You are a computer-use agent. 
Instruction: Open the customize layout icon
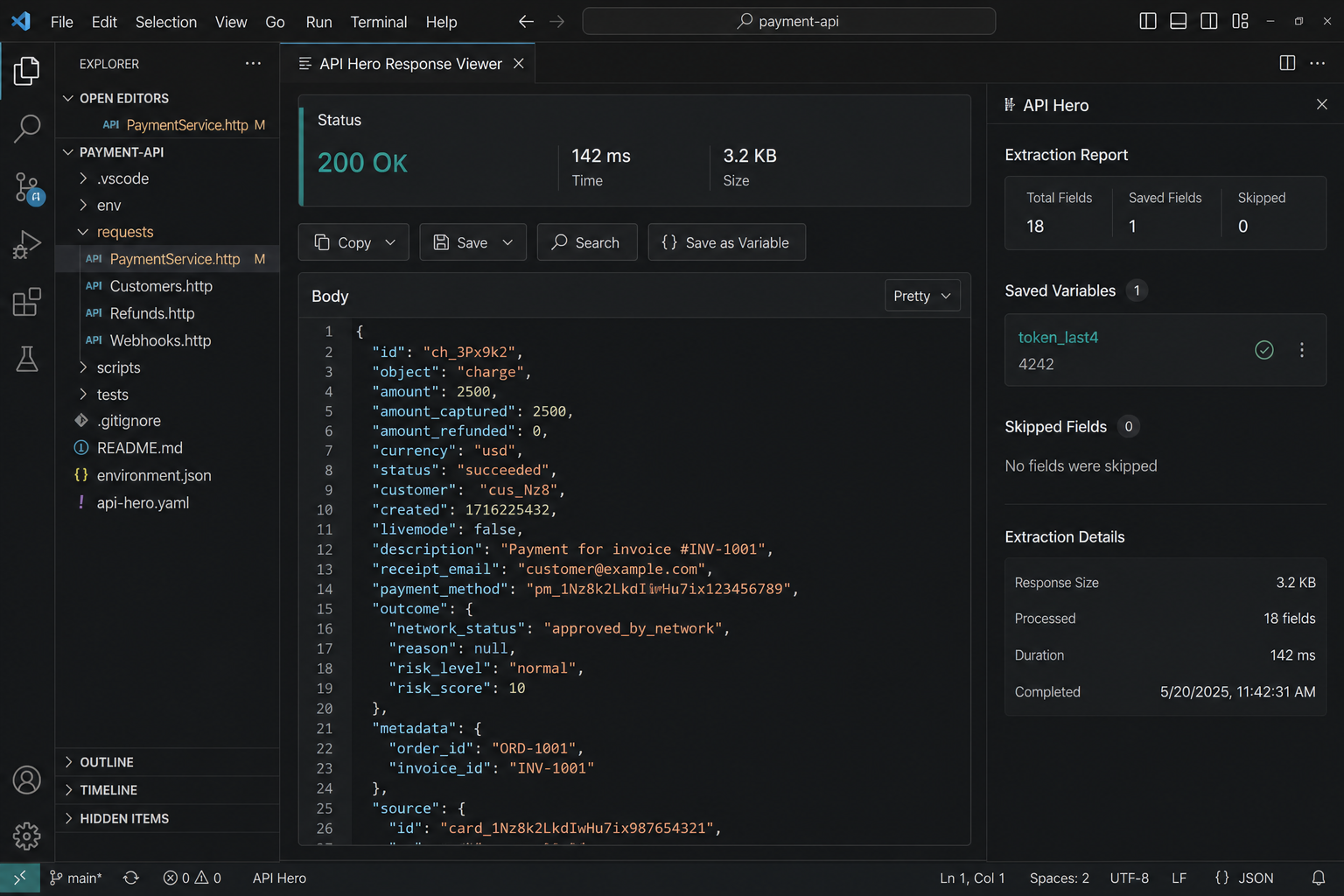[1240, 21]
